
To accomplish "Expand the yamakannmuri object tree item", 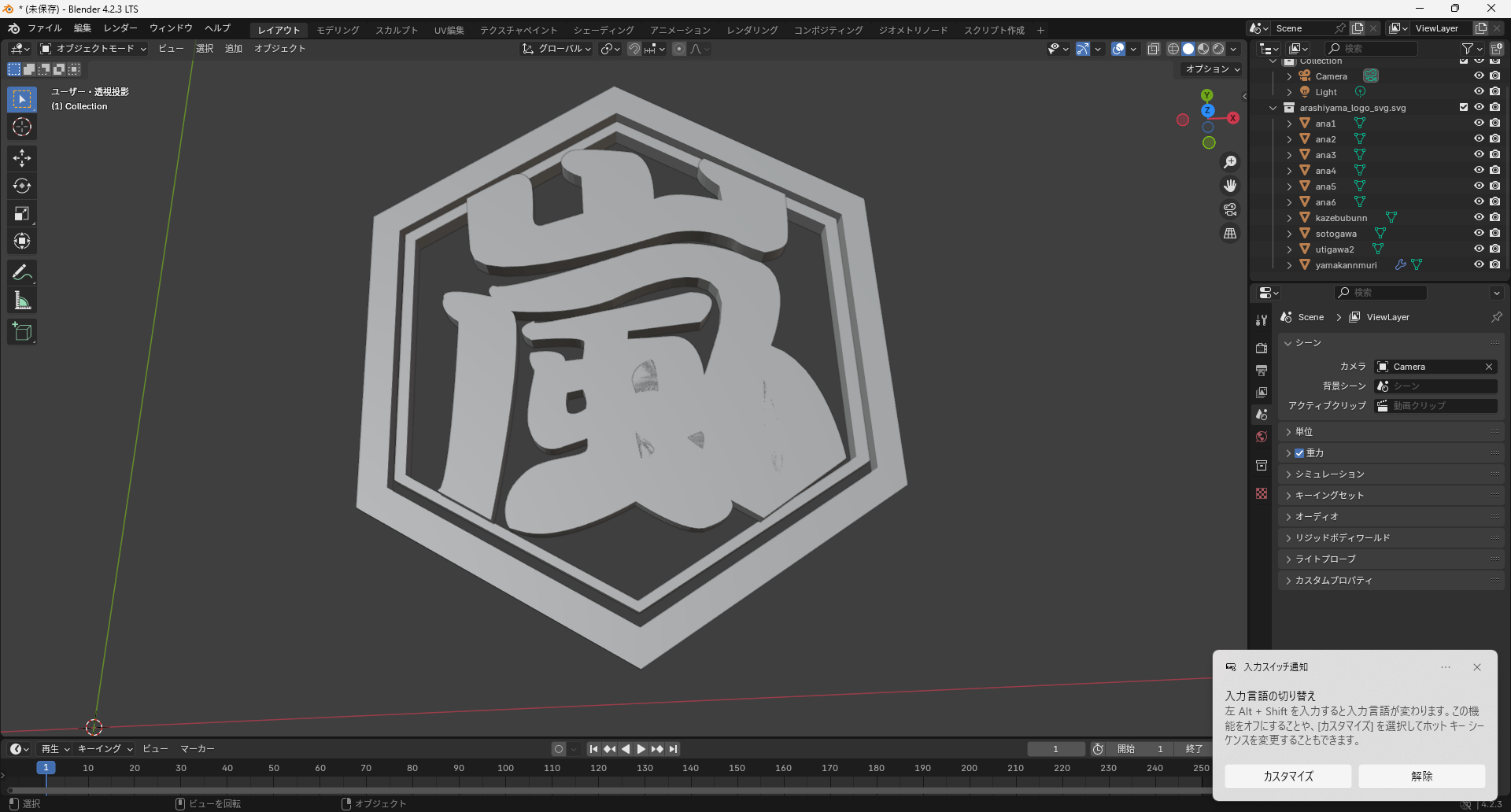I will tap(1289, 265).
